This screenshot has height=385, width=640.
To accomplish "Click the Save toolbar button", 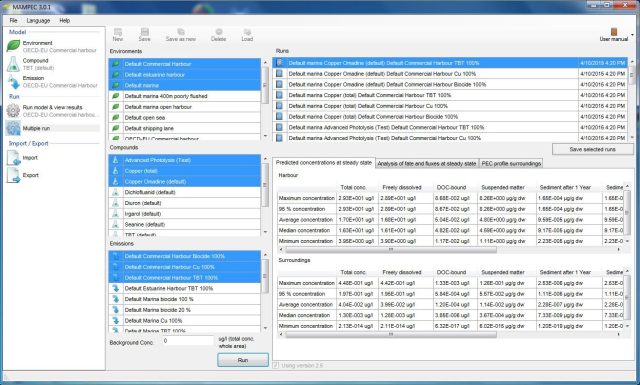I will [144, 35].
